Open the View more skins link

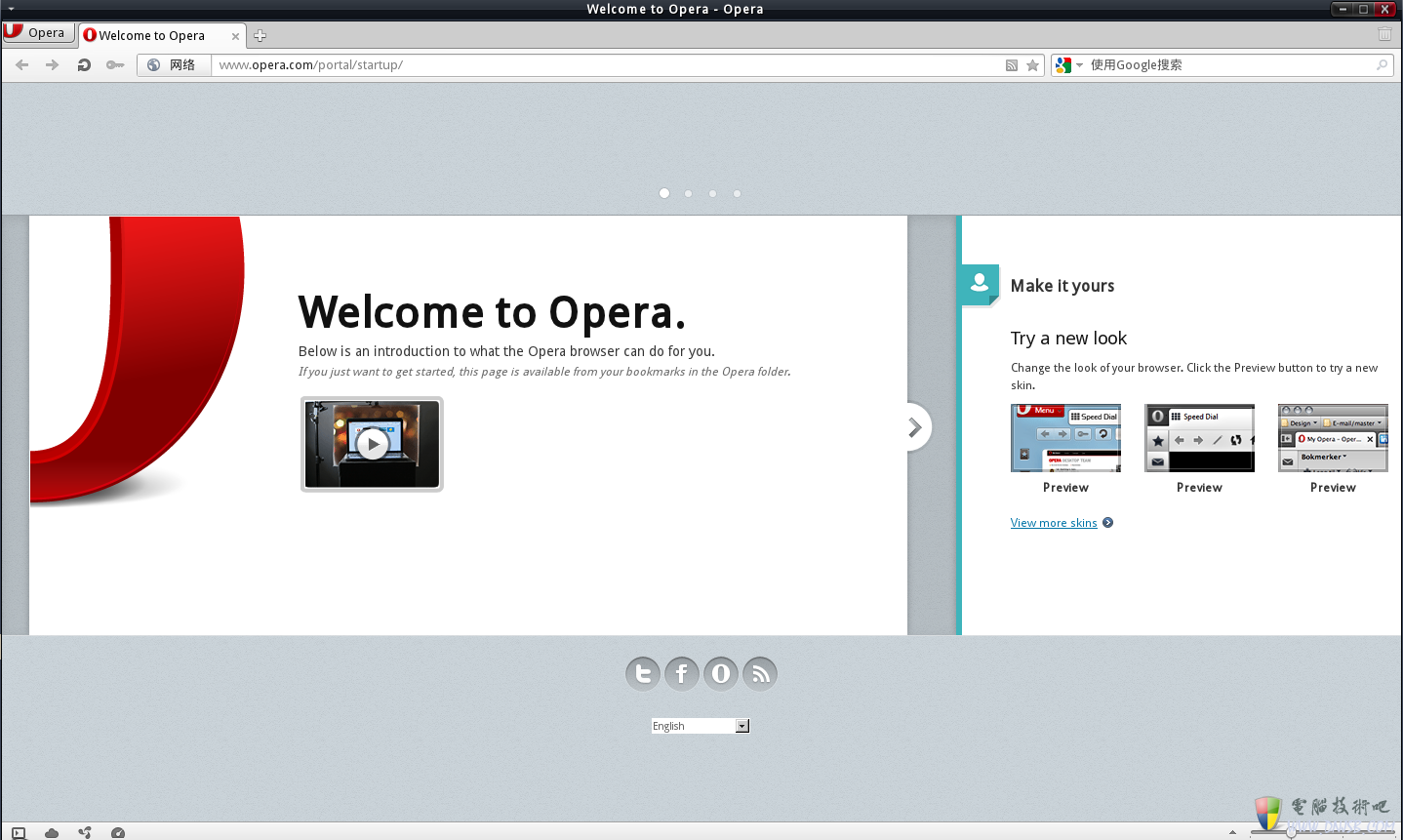pos(1054,523)
